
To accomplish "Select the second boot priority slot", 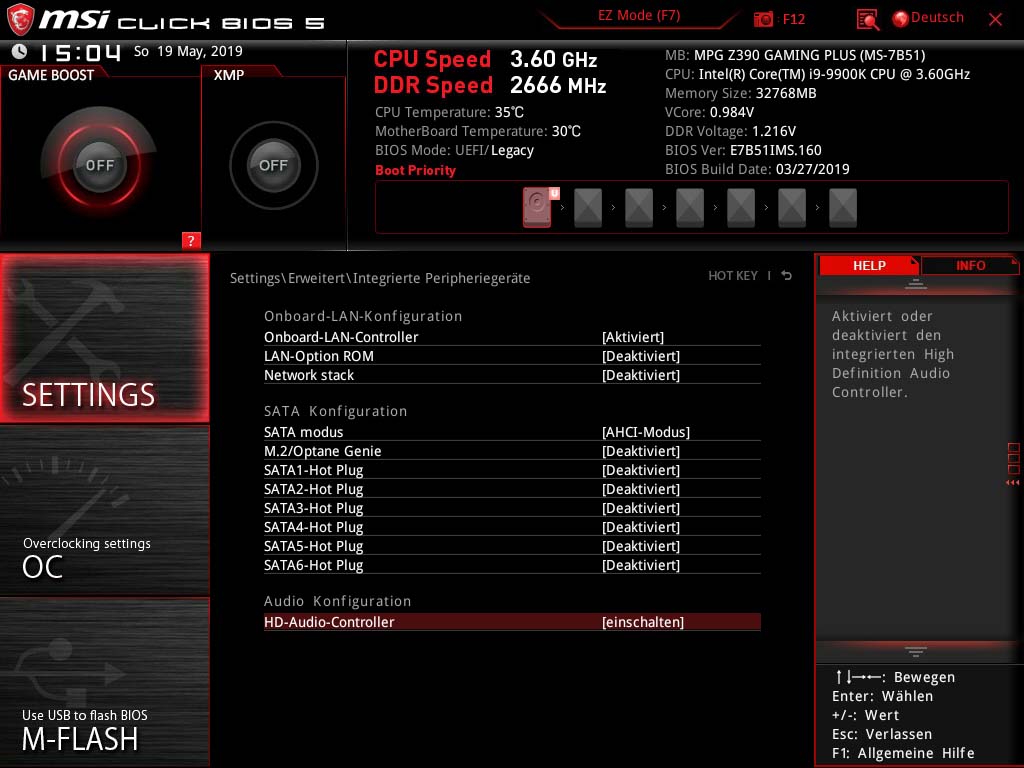I will (588, 208).
